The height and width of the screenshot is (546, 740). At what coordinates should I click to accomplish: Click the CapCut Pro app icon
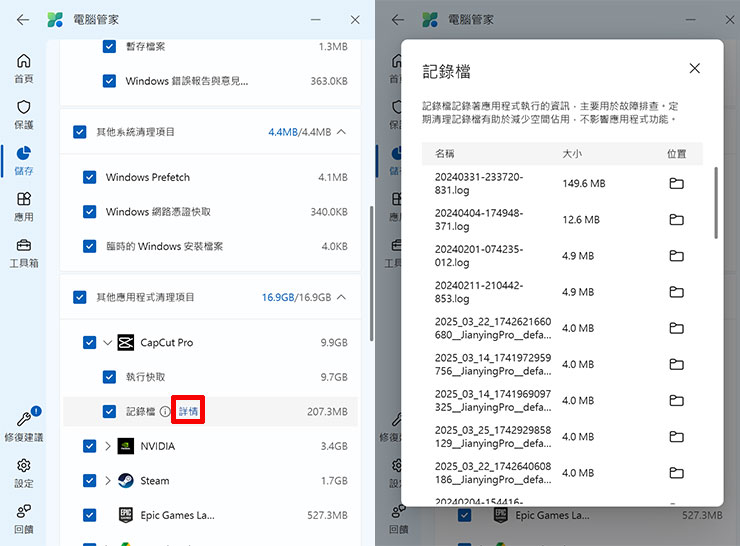click(x=126, y=343)
